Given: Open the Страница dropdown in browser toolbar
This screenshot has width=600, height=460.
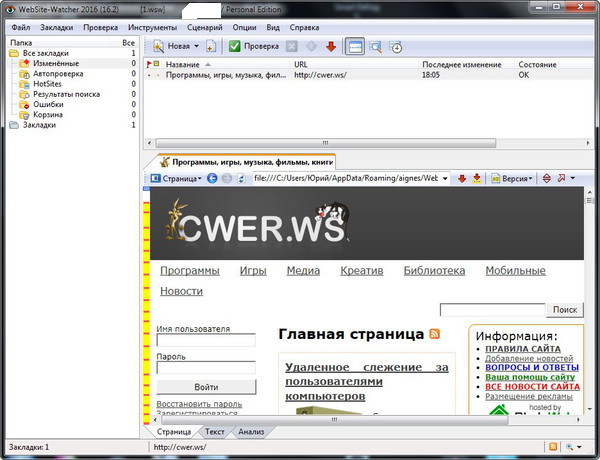Looking at the screenshot, I should pyautogui.click(x=176, y=178).
